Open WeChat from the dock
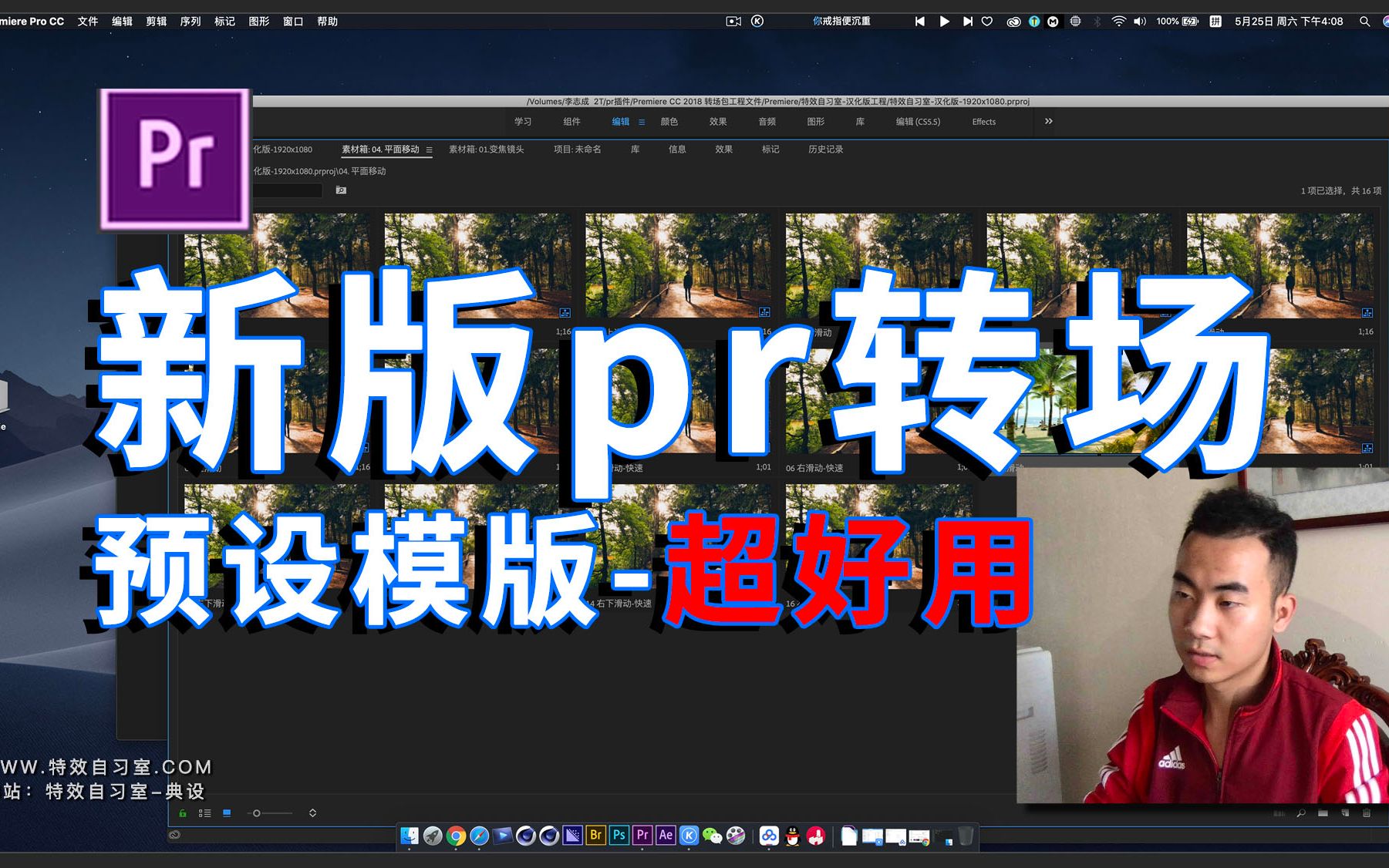The width and height of the screenshot is (1389, 868). coord(713,836)
